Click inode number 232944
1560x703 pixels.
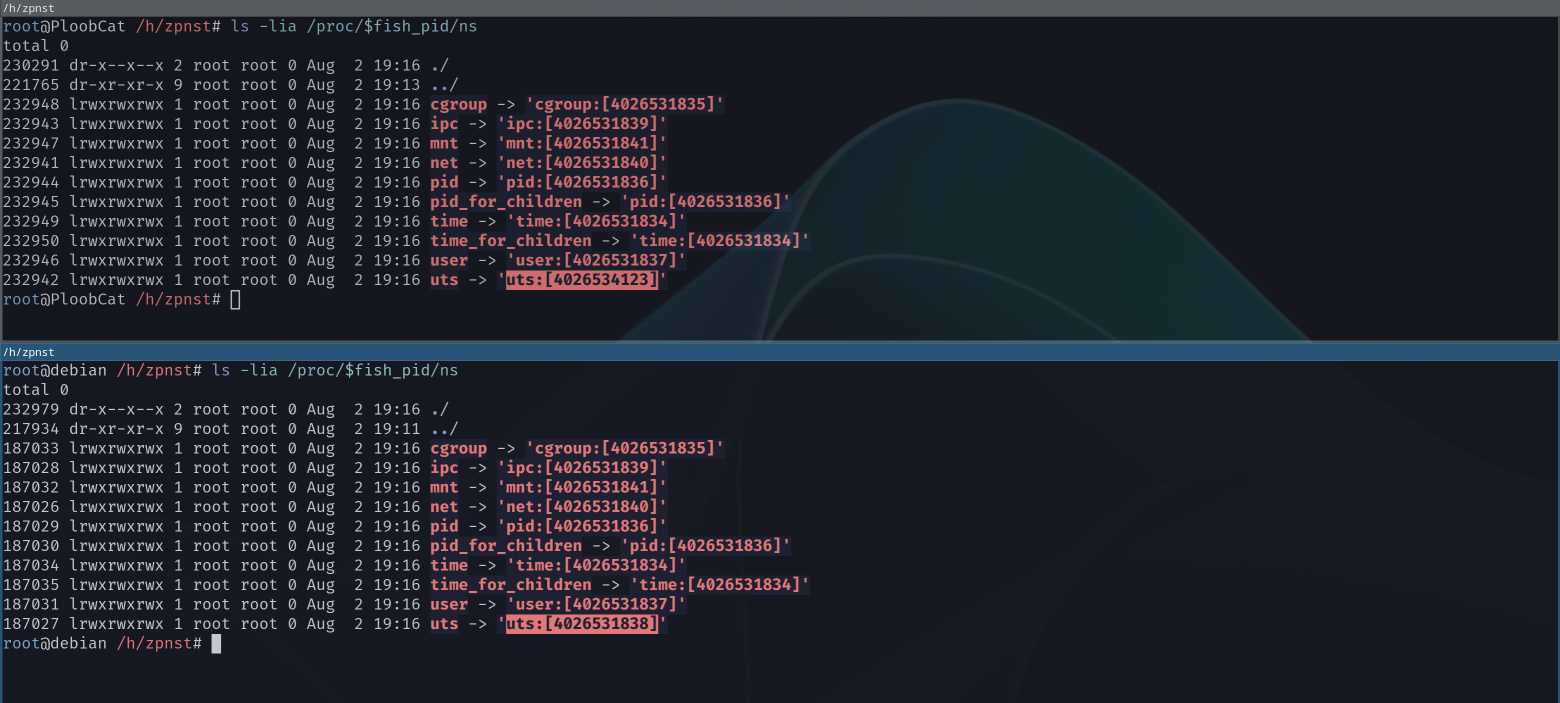31,182
